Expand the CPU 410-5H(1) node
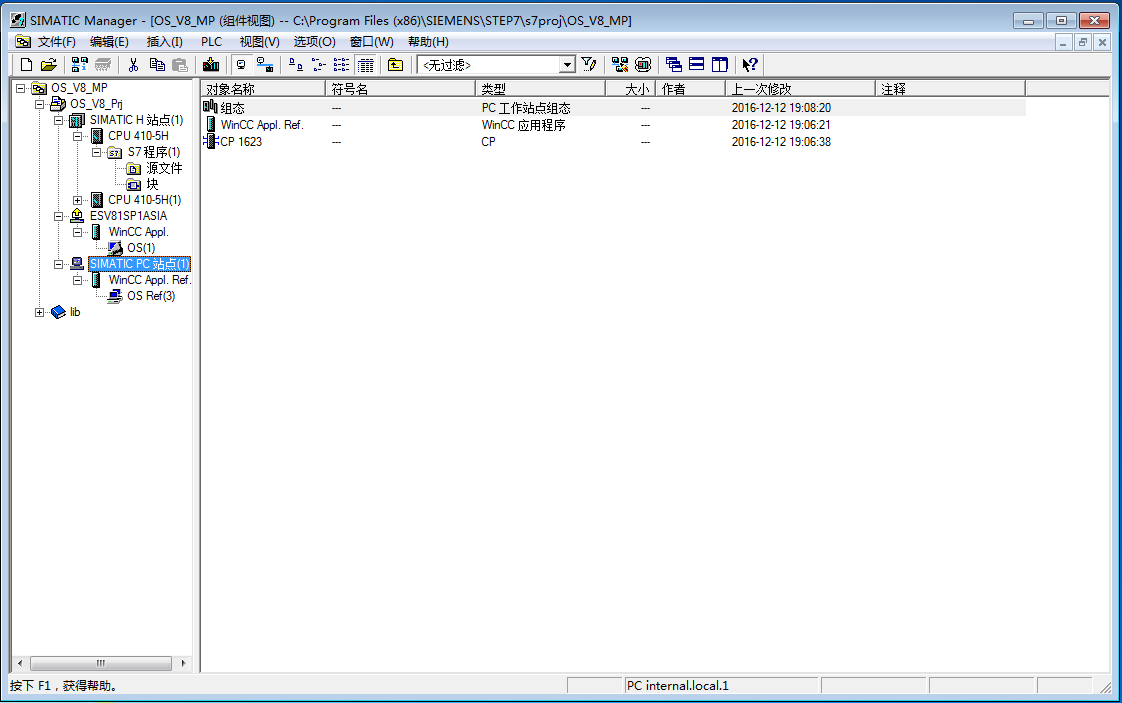1122x703 pixels. coord(77,200)
